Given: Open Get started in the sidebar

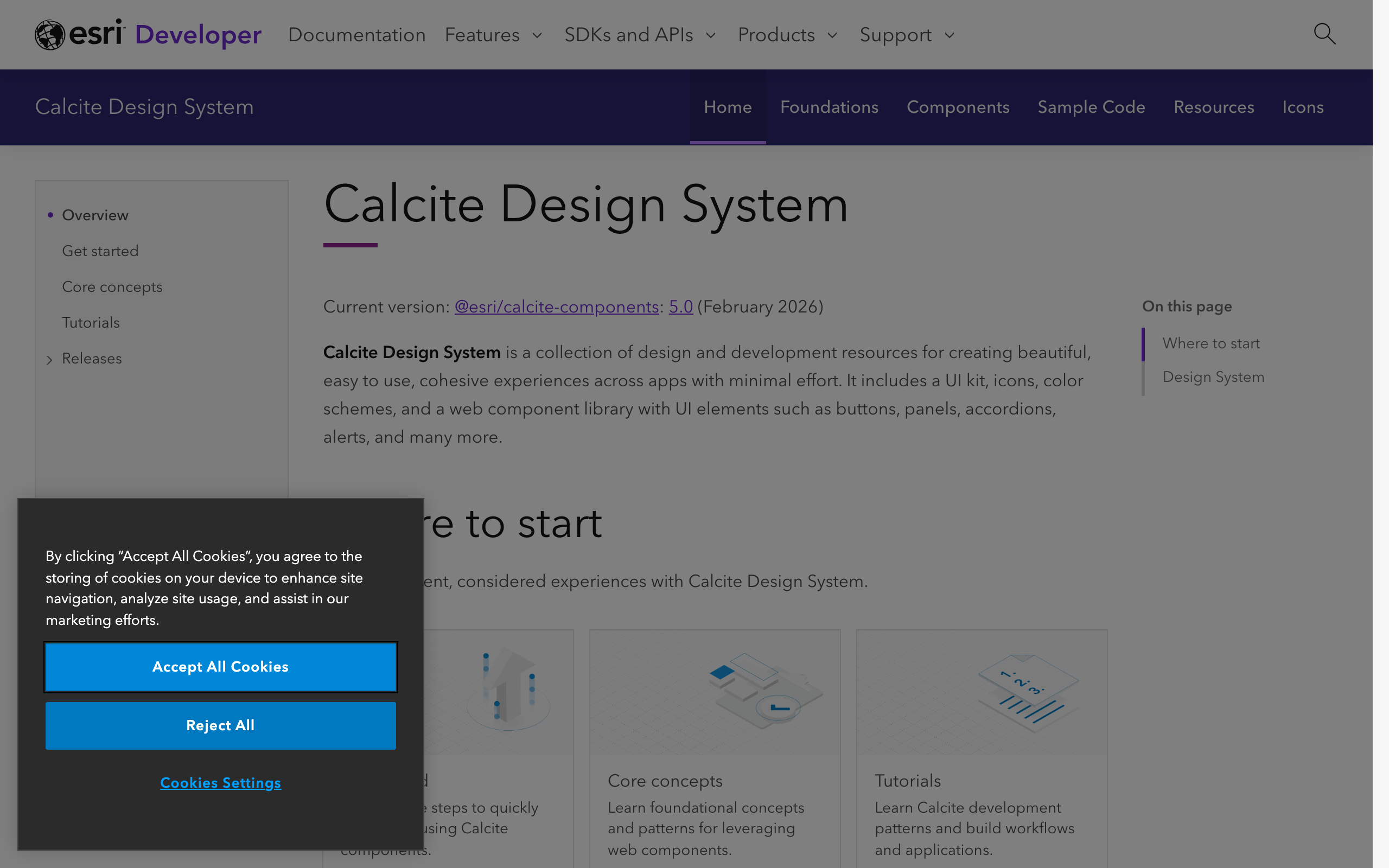Looking at the screenshot, I should pyautogui.click(x=100, y=251).
